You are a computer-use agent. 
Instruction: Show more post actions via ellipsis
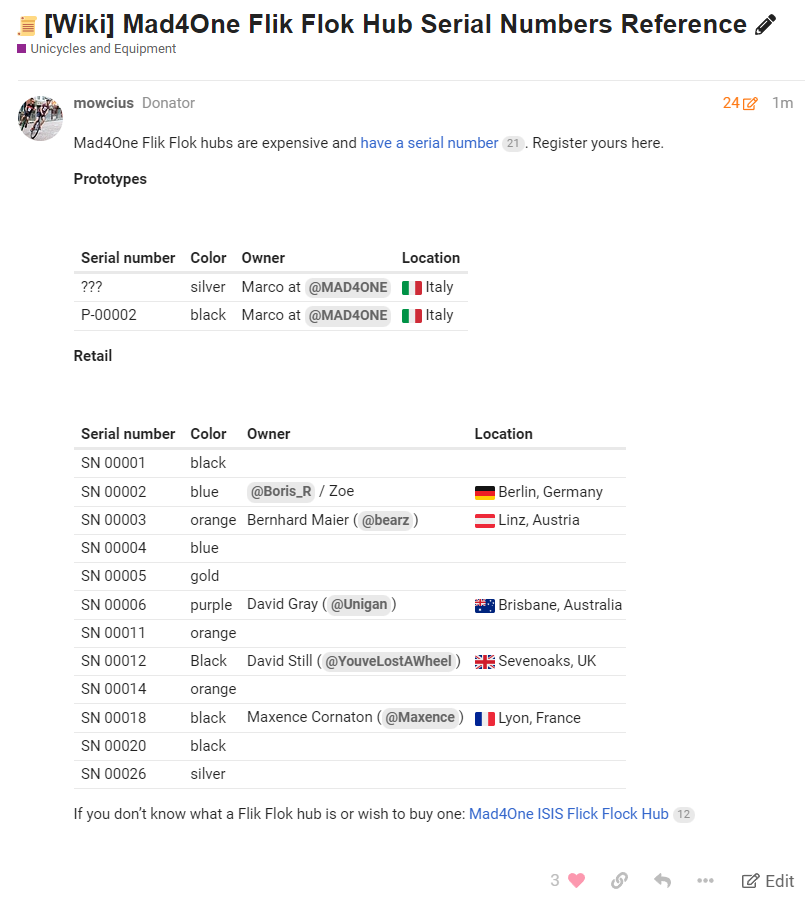coord(705,880)
